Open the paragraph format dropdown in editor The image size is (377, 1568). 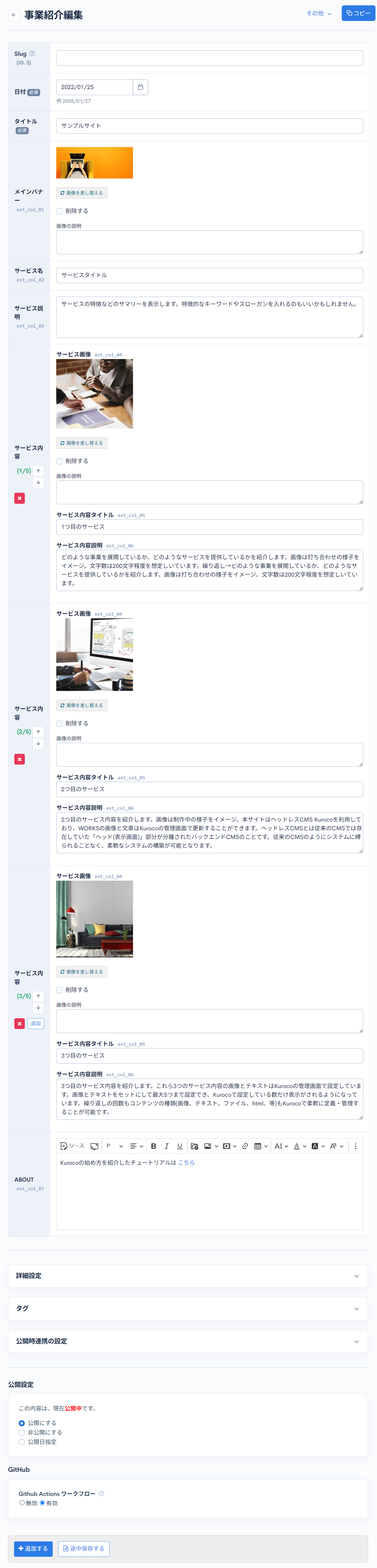115,1146
